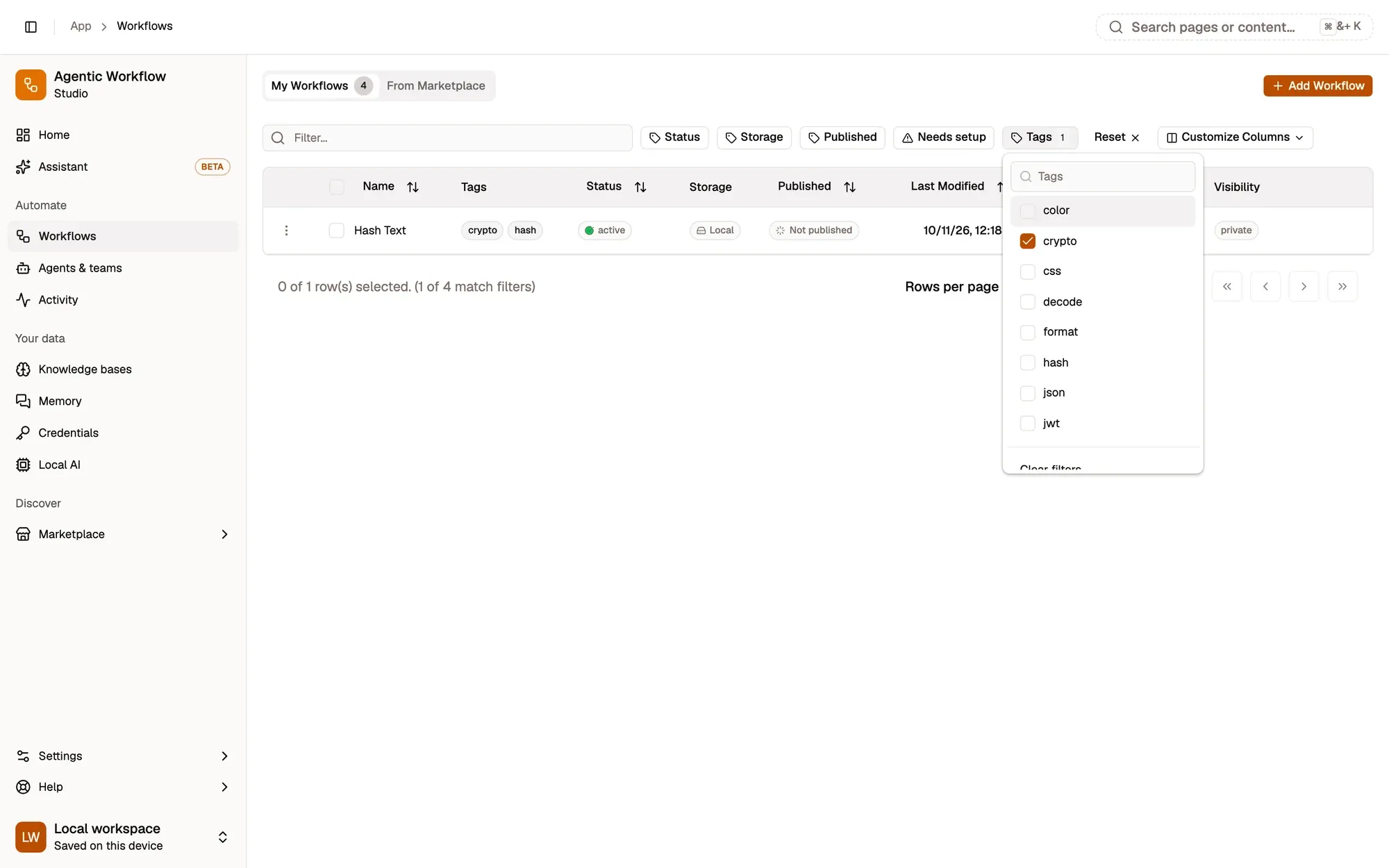Reset all filters
This screenshot has width=1389, height=868.
coord(1117,137)
